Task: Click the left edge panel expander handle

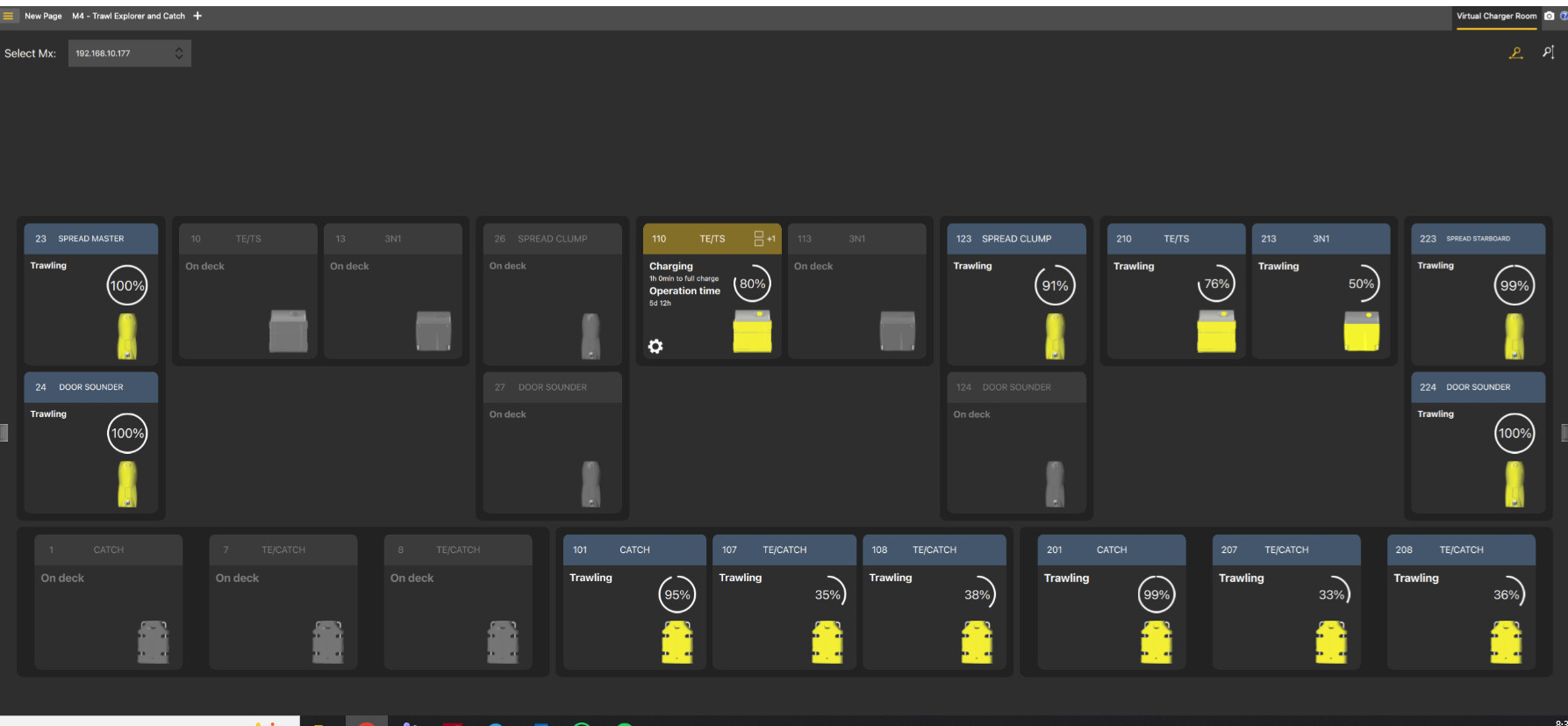Action: point(4,432)
